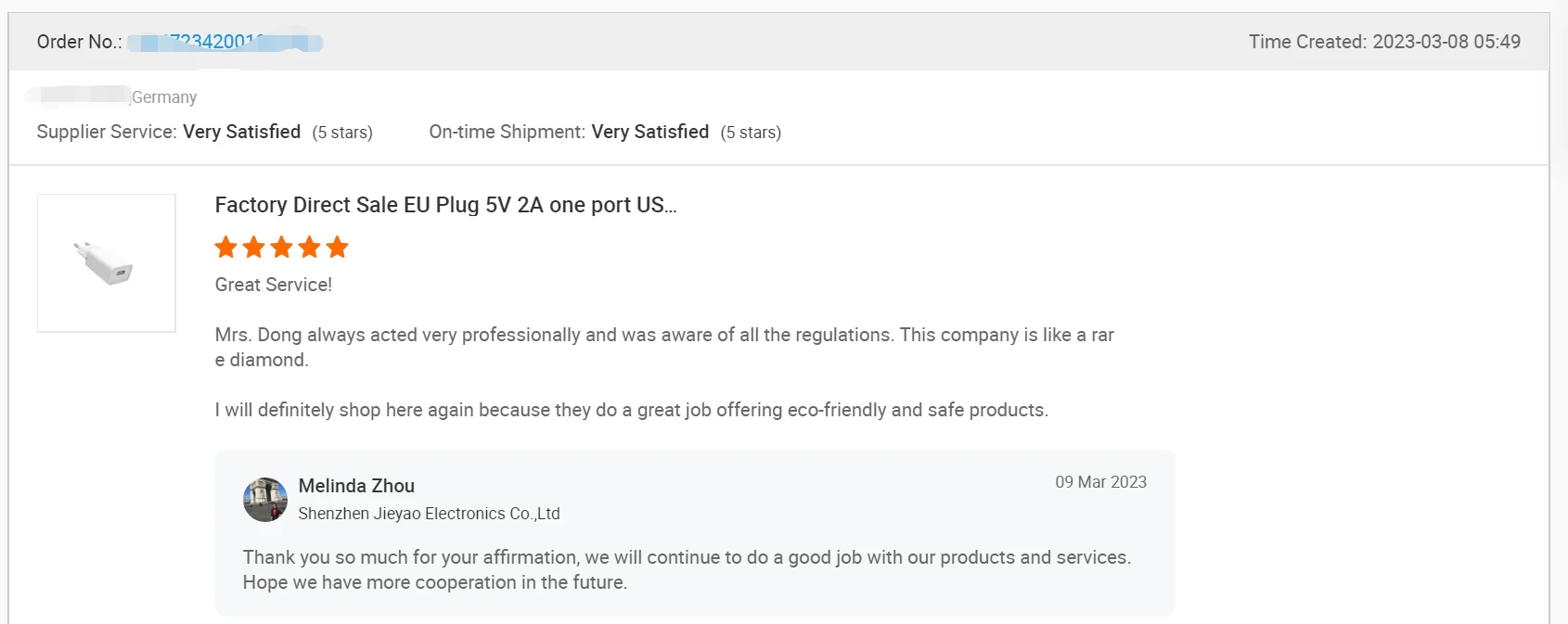Click the Great Service! review heading
This screenshot has width=1568, height=624.
click(274, 285)
